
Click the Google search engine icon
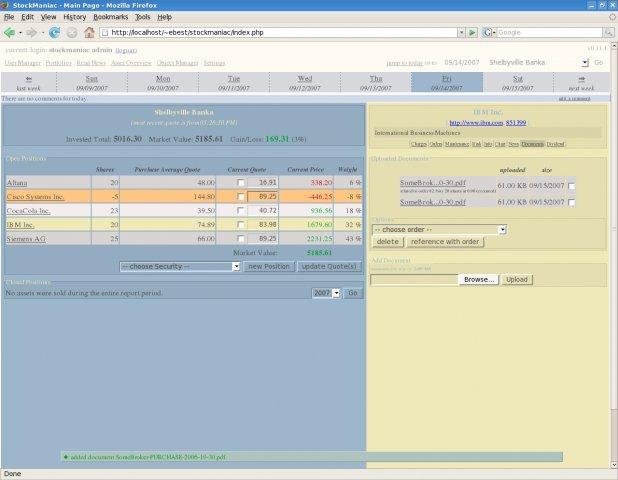pyautogui.click(x=488, y=33)
